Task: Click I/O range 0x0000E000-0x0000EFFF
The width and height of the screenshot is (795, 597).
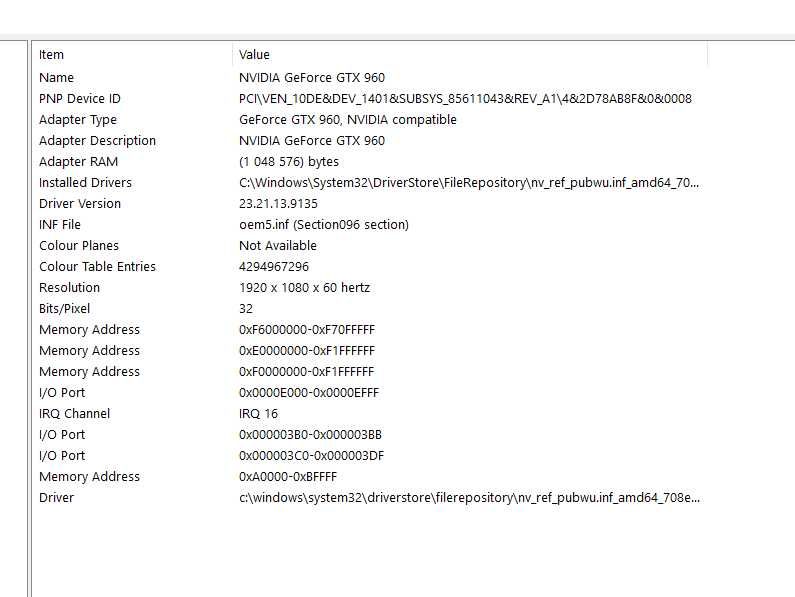Action: point(309,393)
